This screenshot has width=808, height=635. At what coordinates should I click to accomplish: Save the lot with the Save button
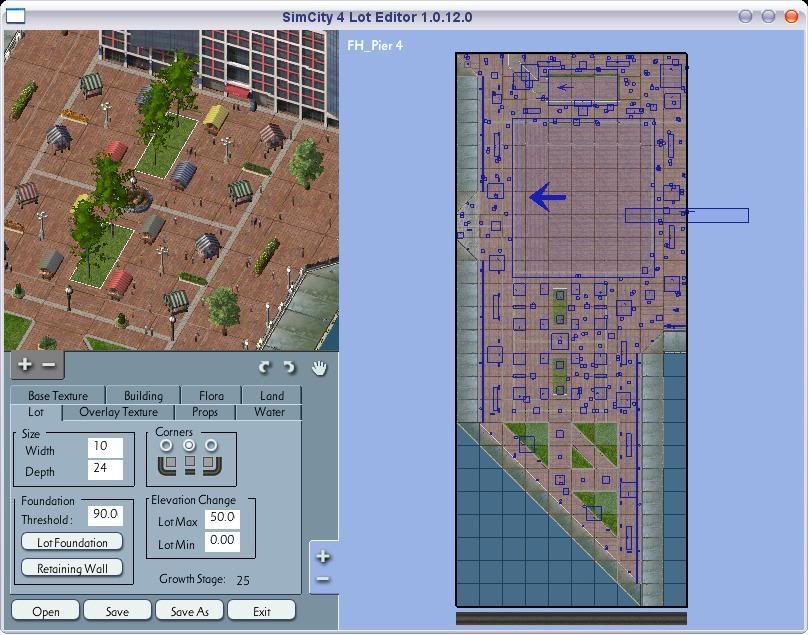pos(117,611)
